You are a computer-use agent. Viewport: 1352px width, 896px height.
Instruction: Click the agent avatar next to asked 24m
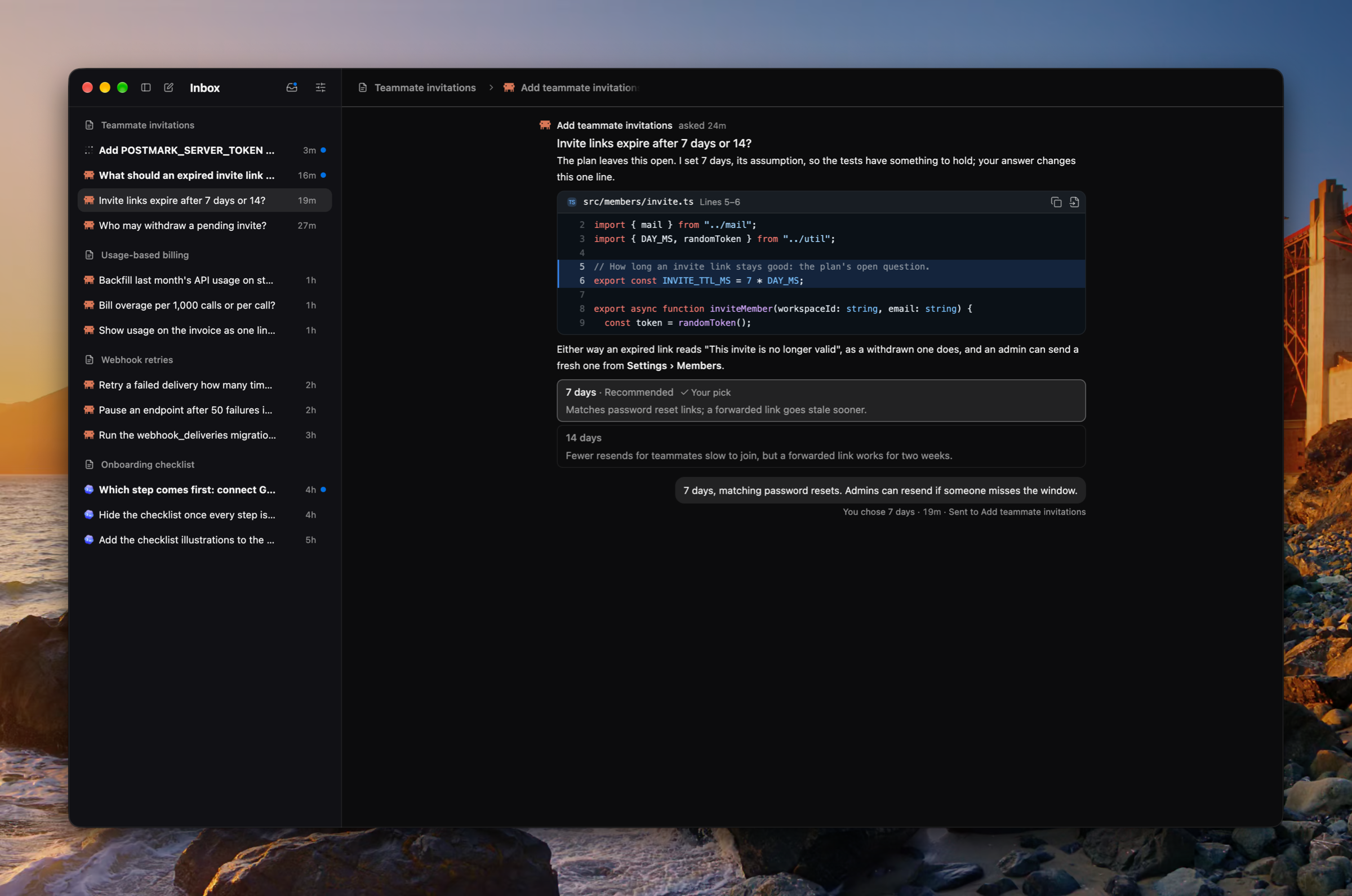545,125
